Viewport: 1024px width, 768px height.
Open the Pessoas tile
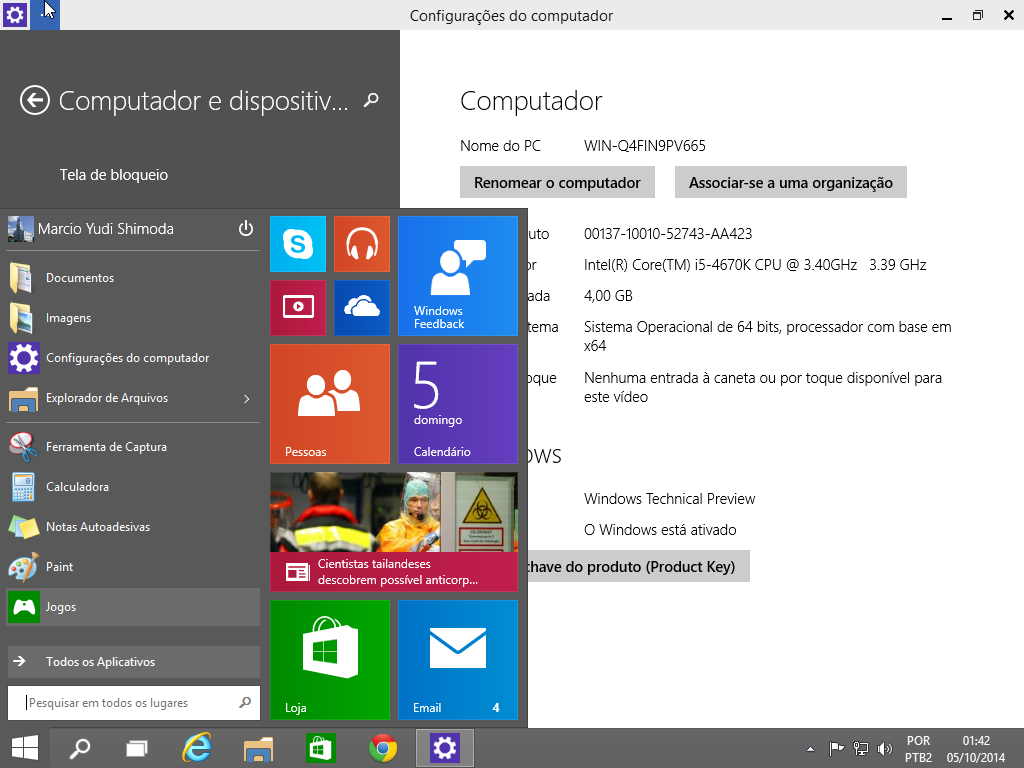click(x=330, y=404)
